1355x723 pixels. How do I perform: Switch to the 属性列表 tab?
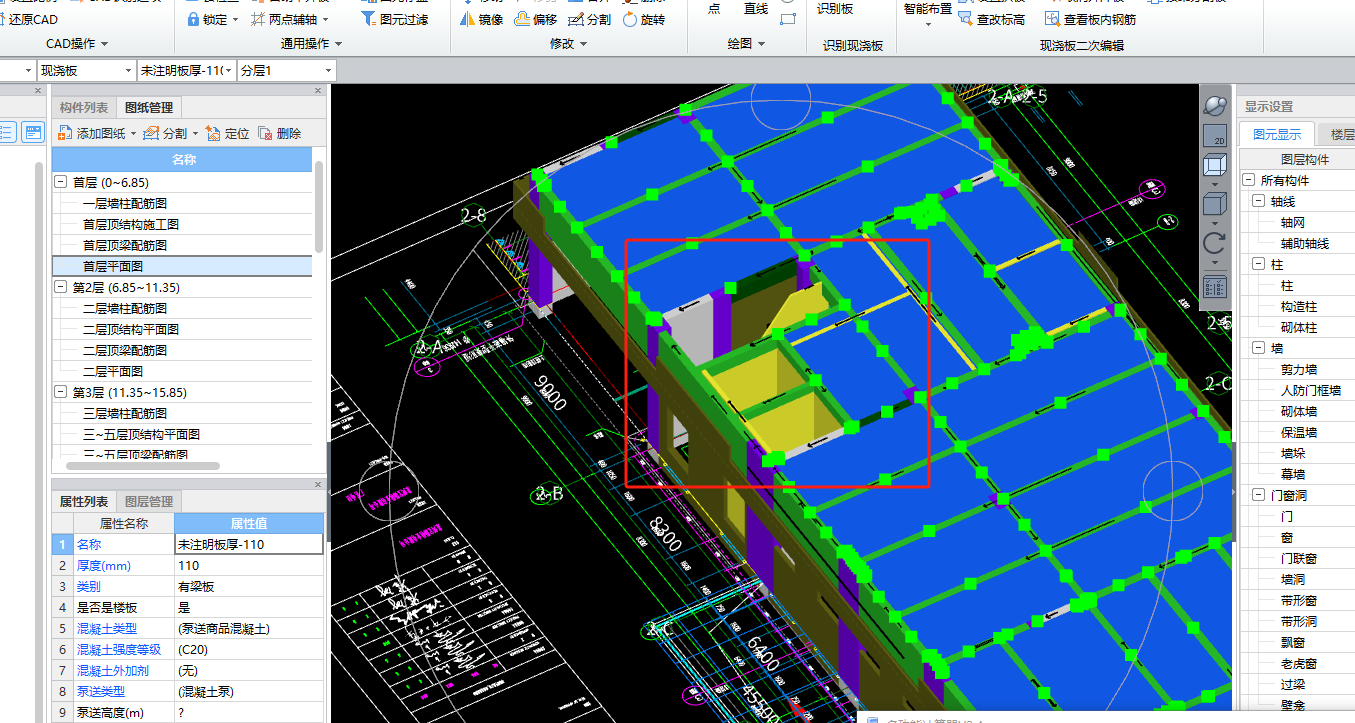coord(84,502)
